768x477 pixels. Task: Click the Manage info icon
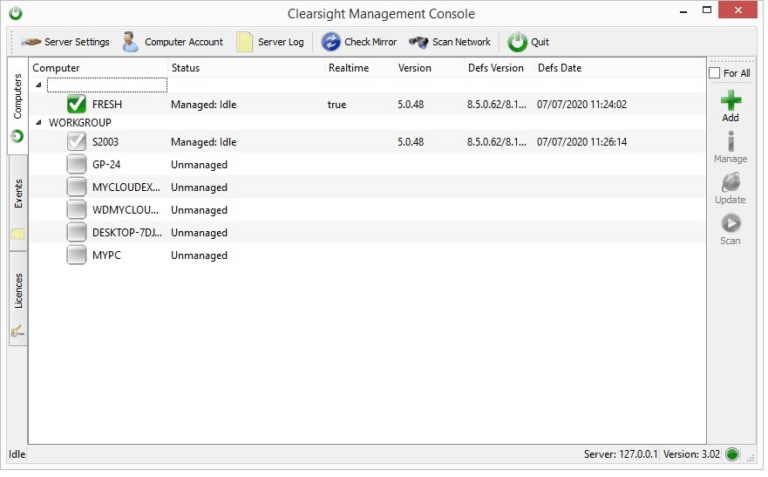[731, 142]
